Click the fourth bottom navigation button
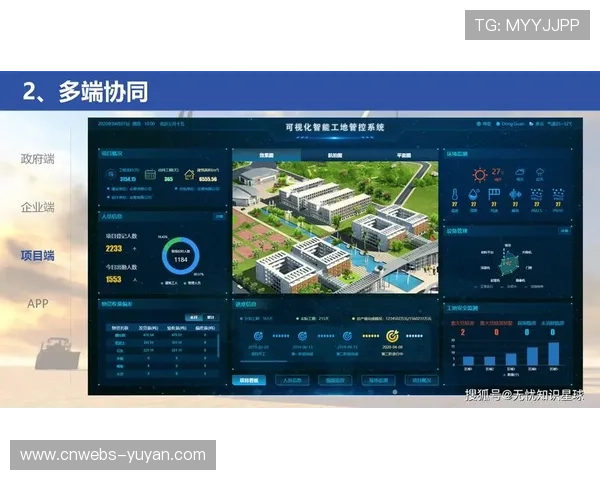Screen dimensions: 600x480 [378, 380]
